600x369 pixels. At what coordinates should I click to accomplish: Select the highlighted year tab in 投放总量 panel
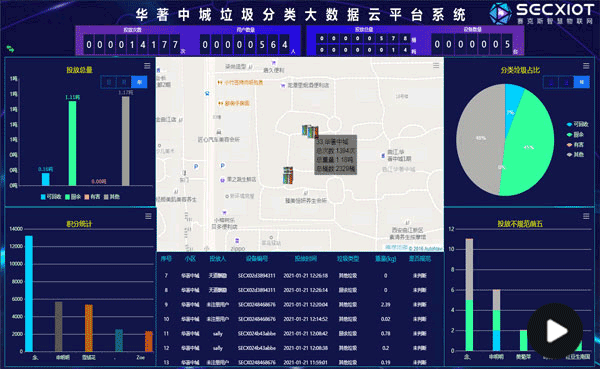139,82
